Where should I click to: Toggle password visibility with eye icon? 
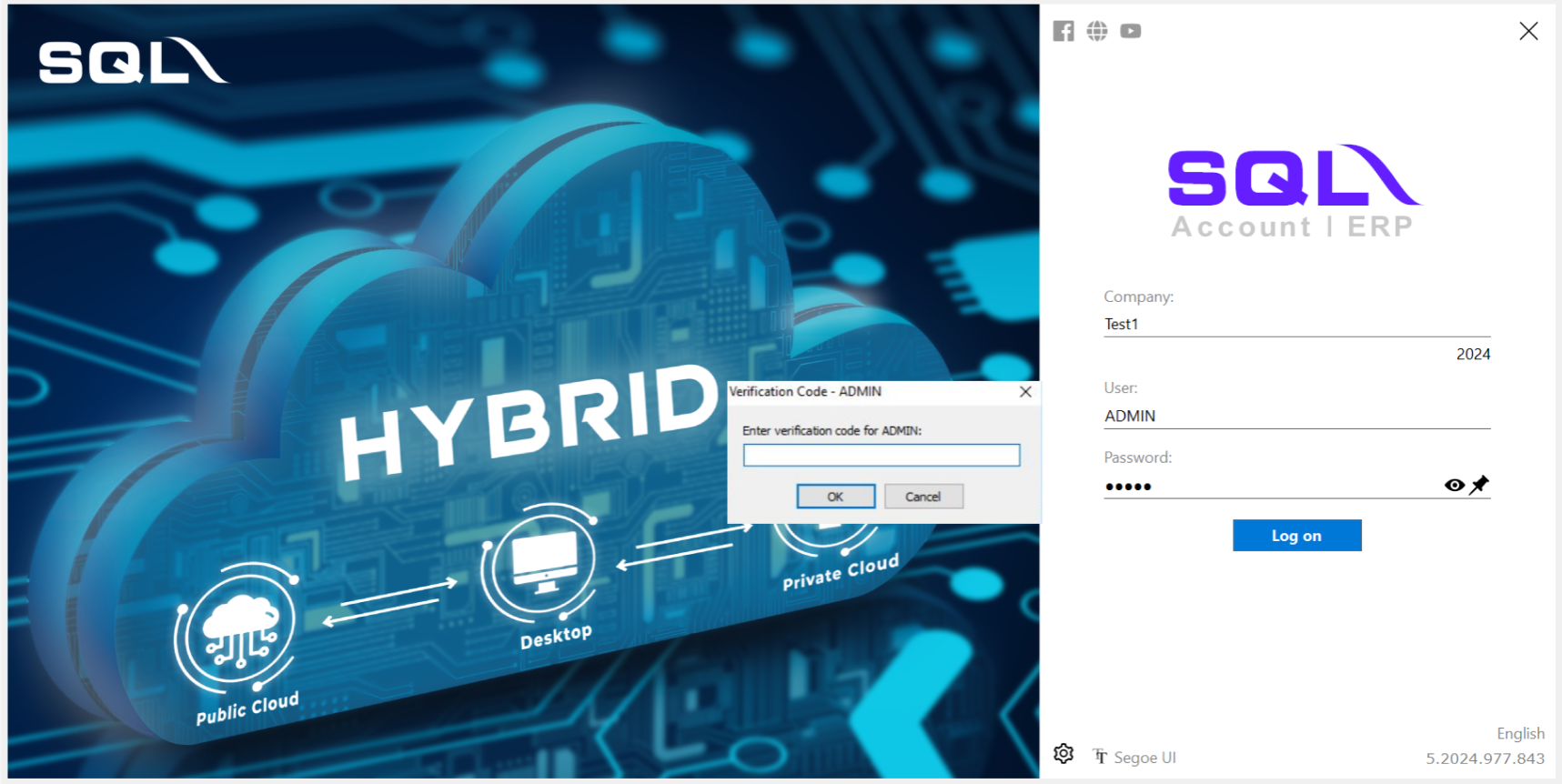(1454, 485)
